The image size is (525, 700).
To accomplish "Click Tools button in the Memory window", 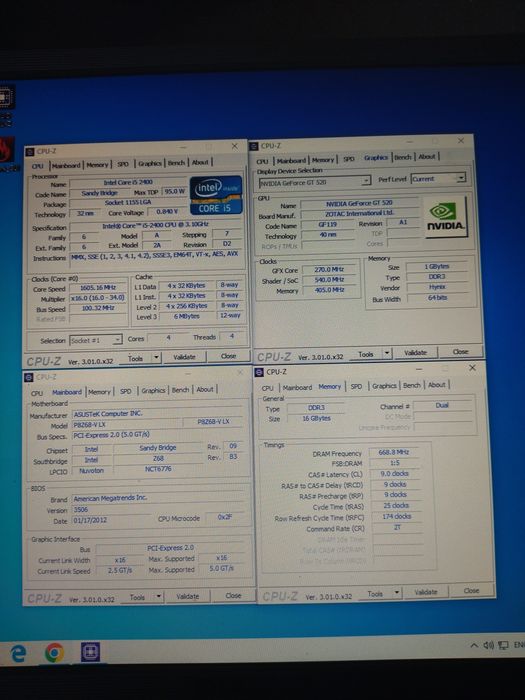I will tap(375, 593).
